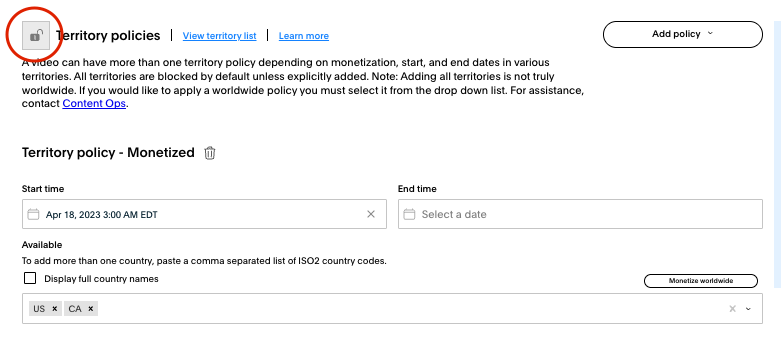Viewport: 781px width, 364px height.
Task: Expand the country list dropdown chevron
Action: (748, 309)
